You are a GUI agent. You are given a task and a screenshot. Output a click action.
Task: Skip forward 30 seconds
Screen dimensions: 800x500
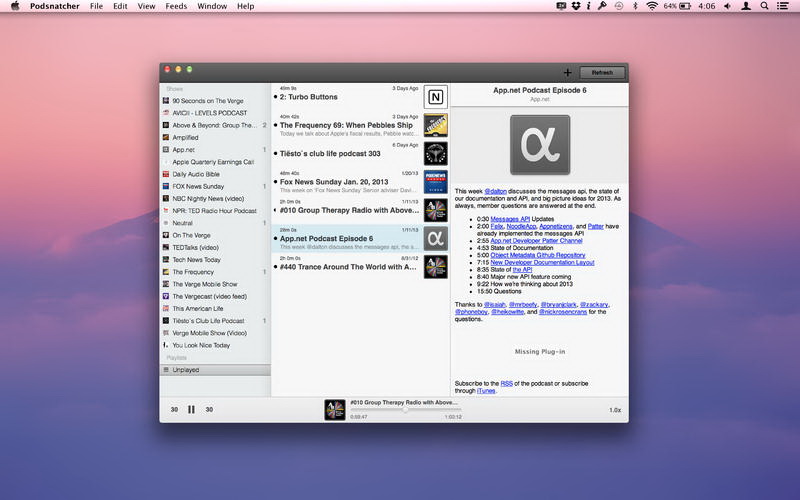click(209, 409)
